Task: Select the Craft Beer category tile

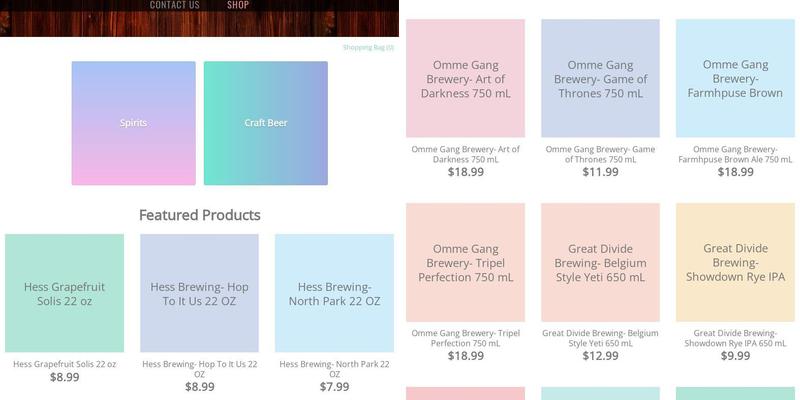Action: pyautogui.click(x=266, y=123)
